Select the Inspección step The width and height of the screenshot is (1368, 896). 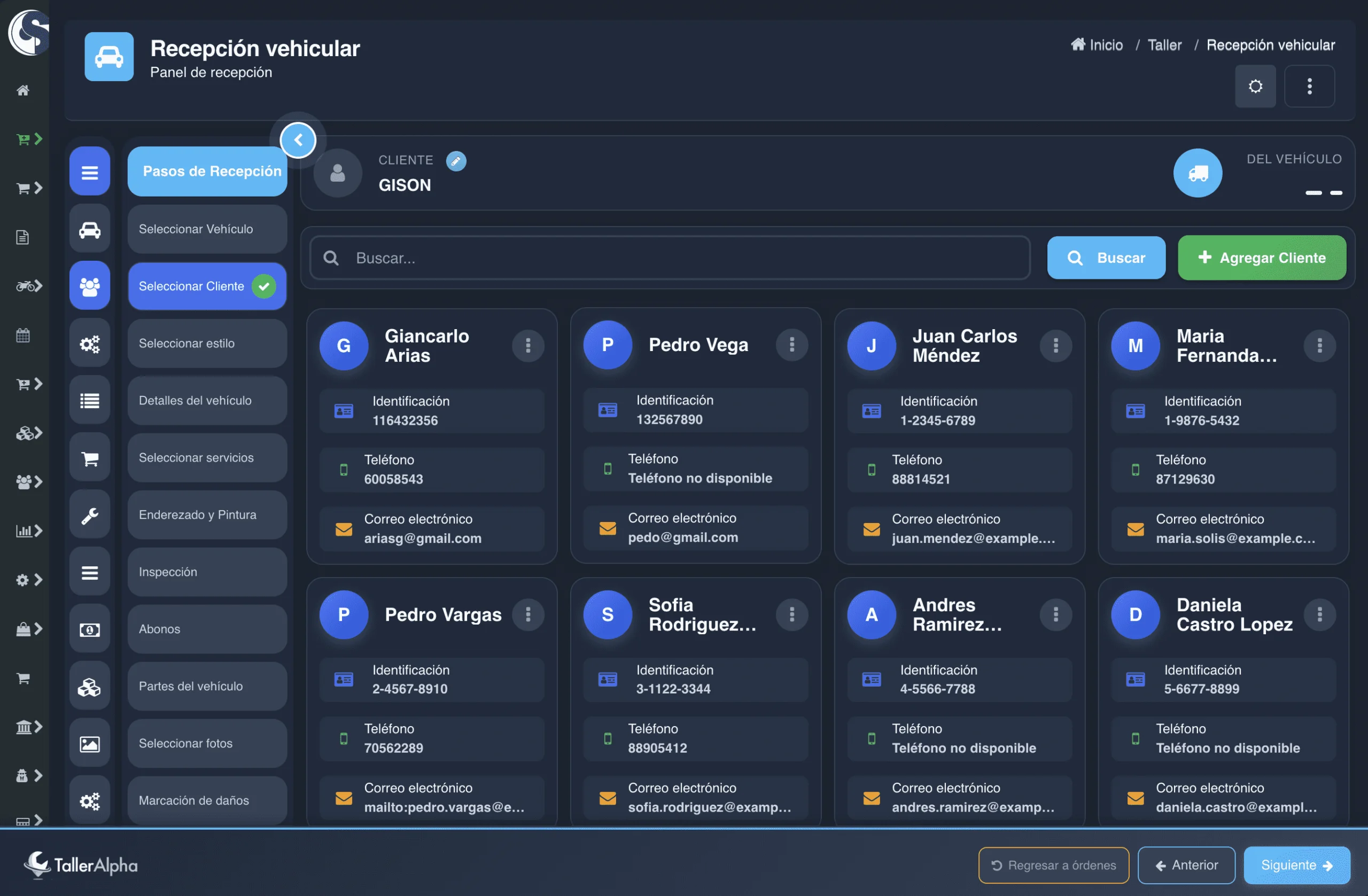(x=207, y=571)
